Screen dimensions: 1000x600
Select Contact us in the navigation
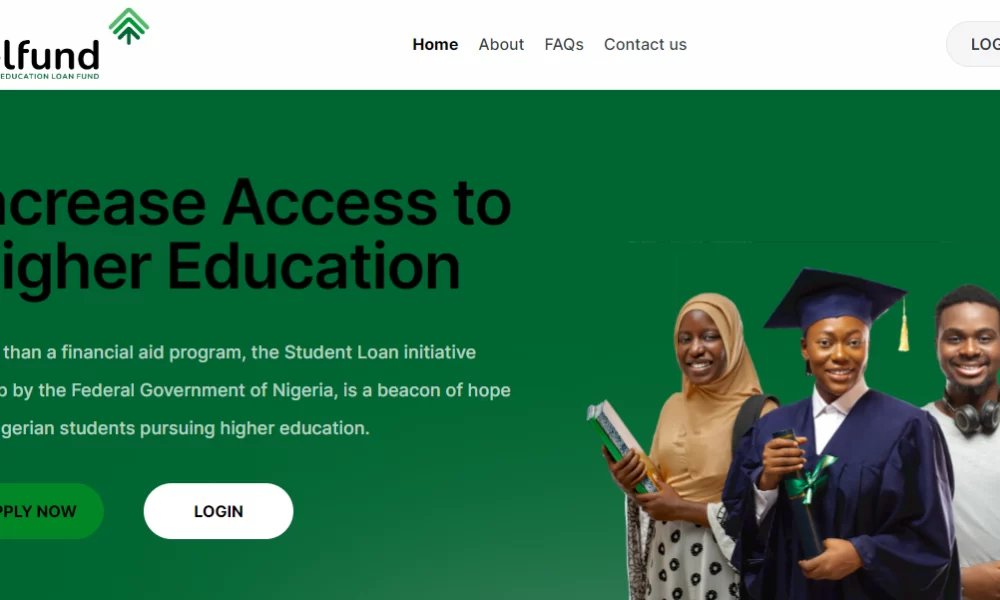click(x=645, y=45)
